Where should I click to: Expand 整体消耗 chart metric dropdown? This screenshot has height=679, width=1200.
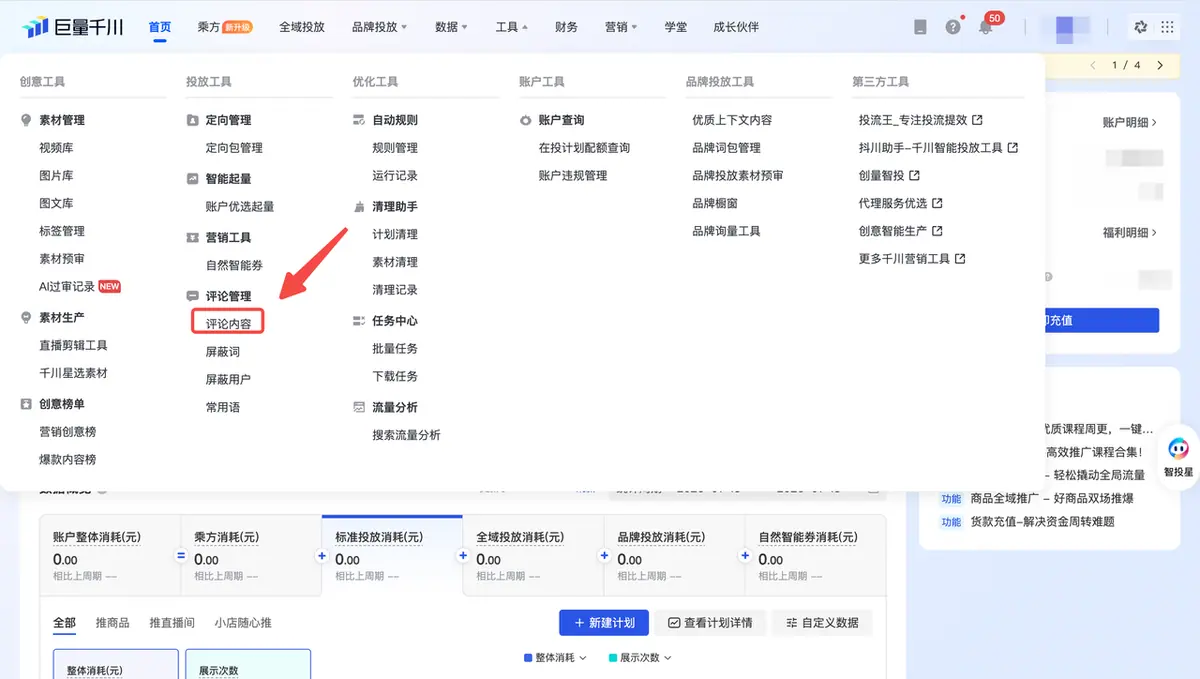[x=555, y=658]
